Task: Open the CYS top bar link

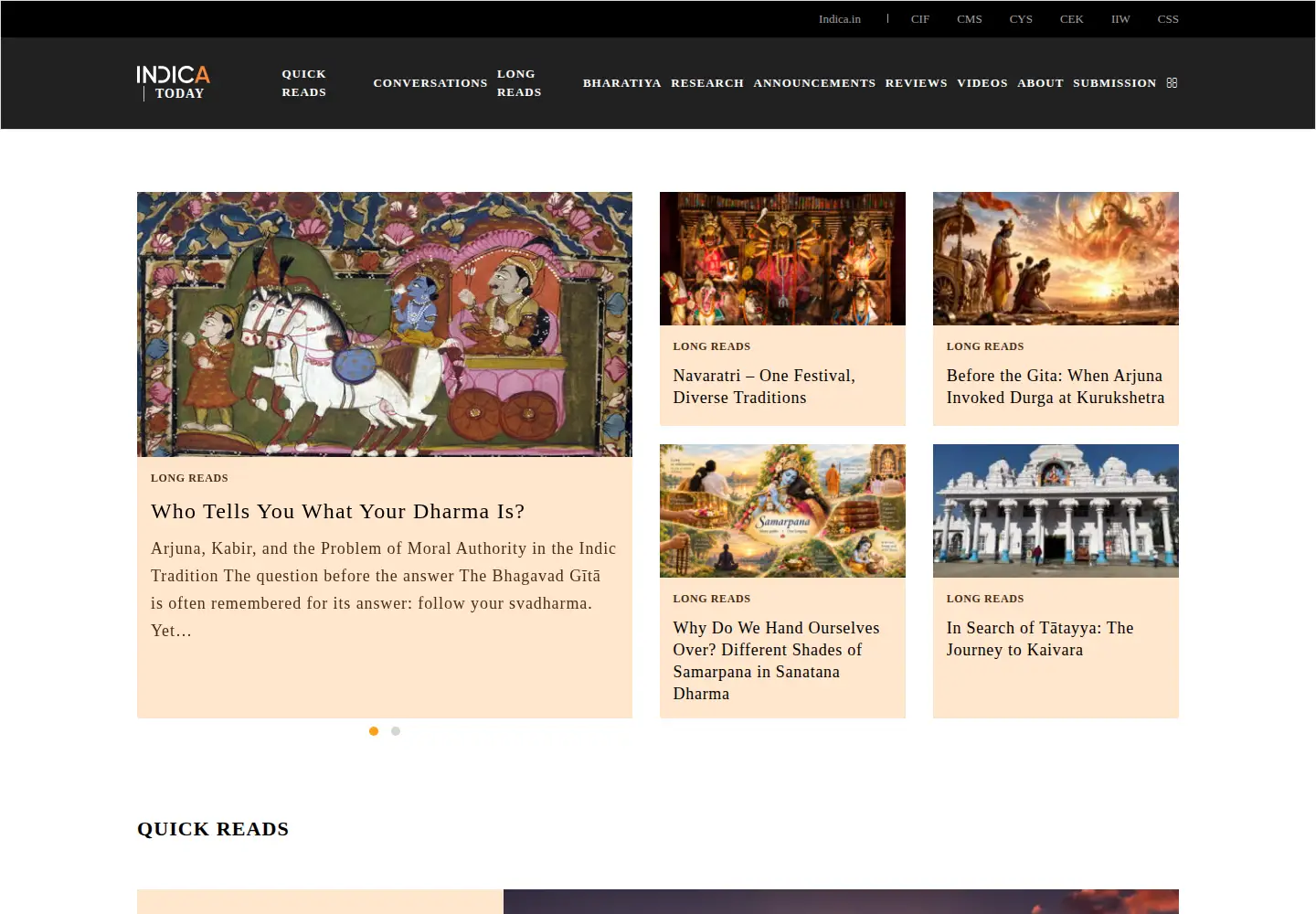Action: [x=1021, y=19]
